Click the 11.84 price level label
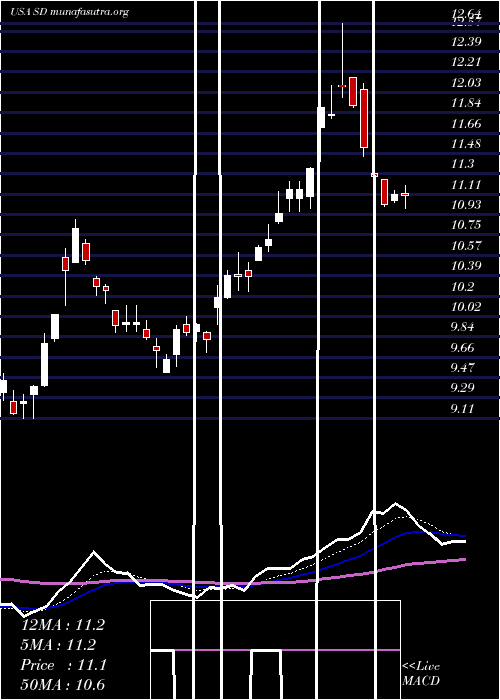 point(466,103)
